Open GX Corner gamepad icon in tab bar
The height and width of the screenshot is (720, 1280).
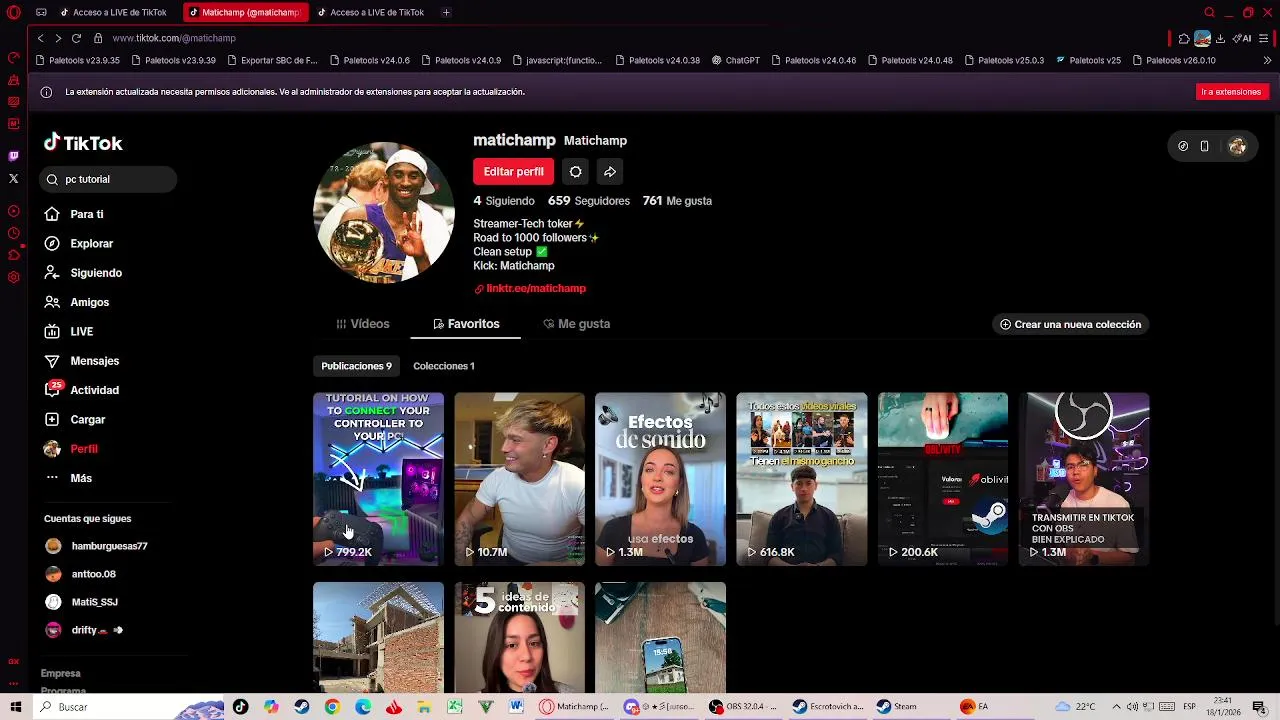(x=41, y=12)
